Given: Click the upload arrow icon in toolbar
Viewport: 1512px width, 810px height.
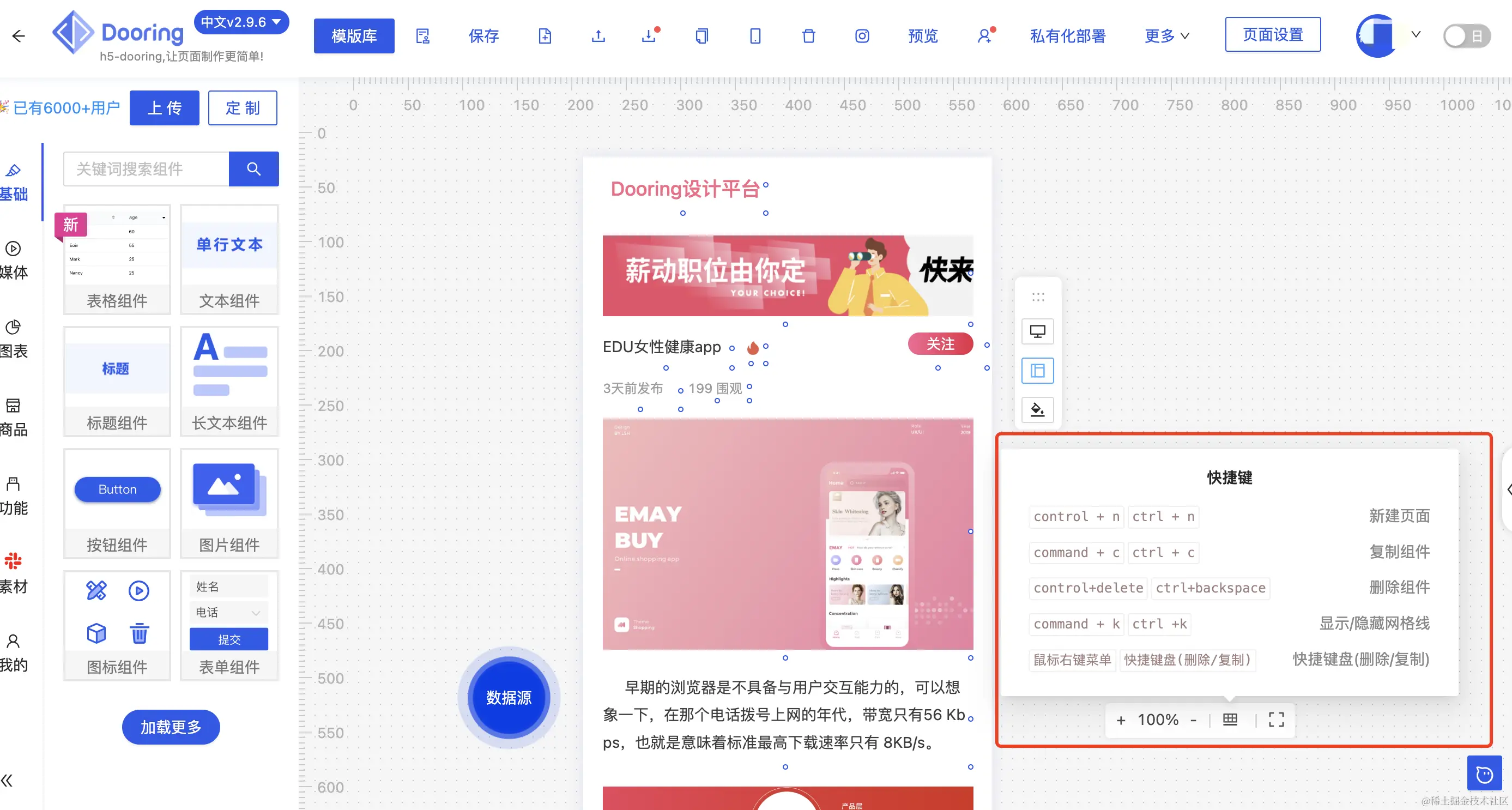Looking at the screenshot, I should point(598,36).
